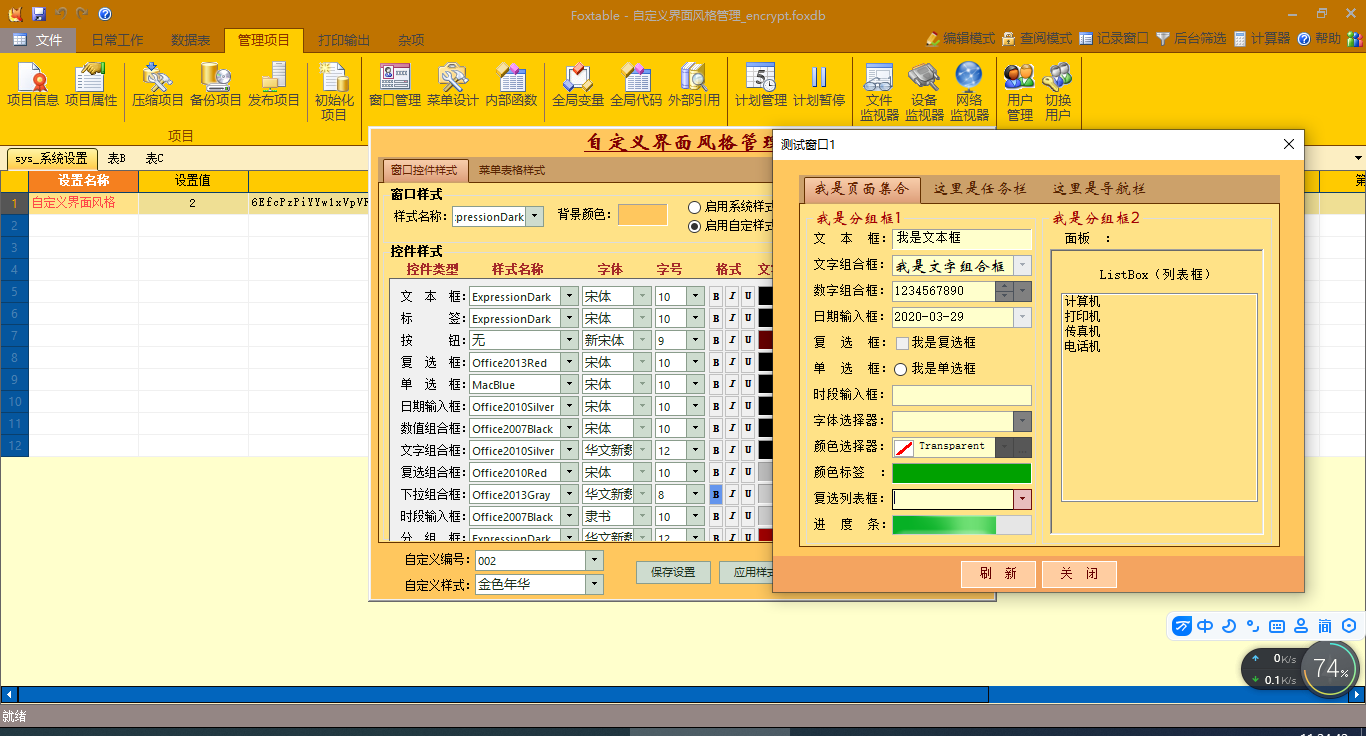Open 文件监视器
1366x736 pixels.
pos(879,92)
